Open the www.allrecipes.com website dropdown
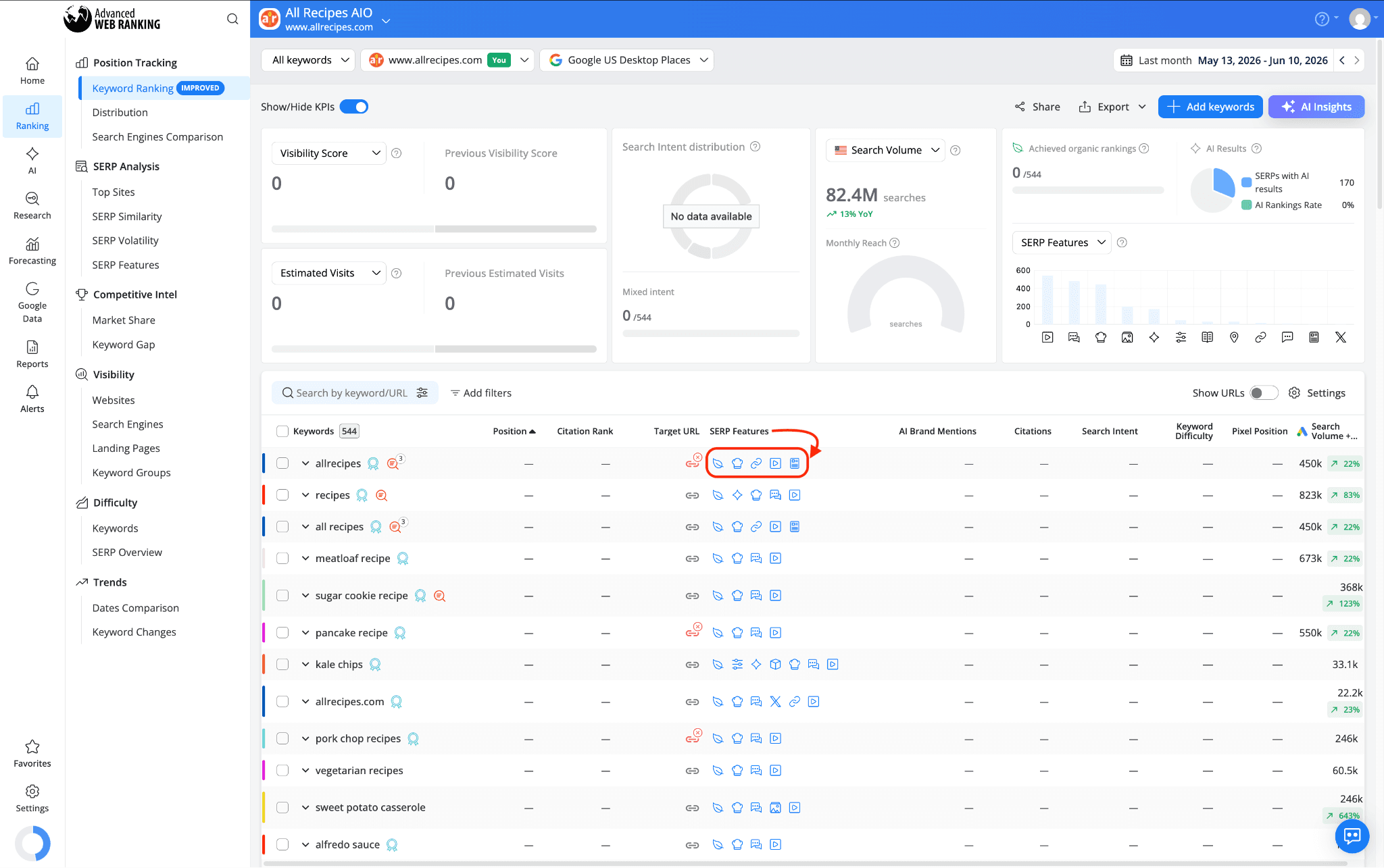Image resolution: width=1384 pixels, height=868 pixels. pos(447,60)
